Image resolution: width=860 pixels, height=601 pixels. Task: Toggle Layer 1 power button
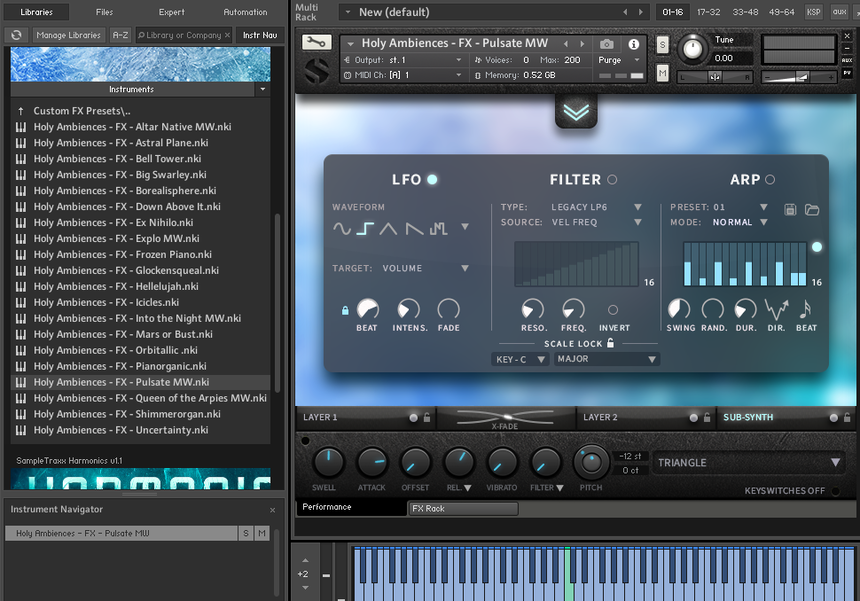tap(414, 418)
